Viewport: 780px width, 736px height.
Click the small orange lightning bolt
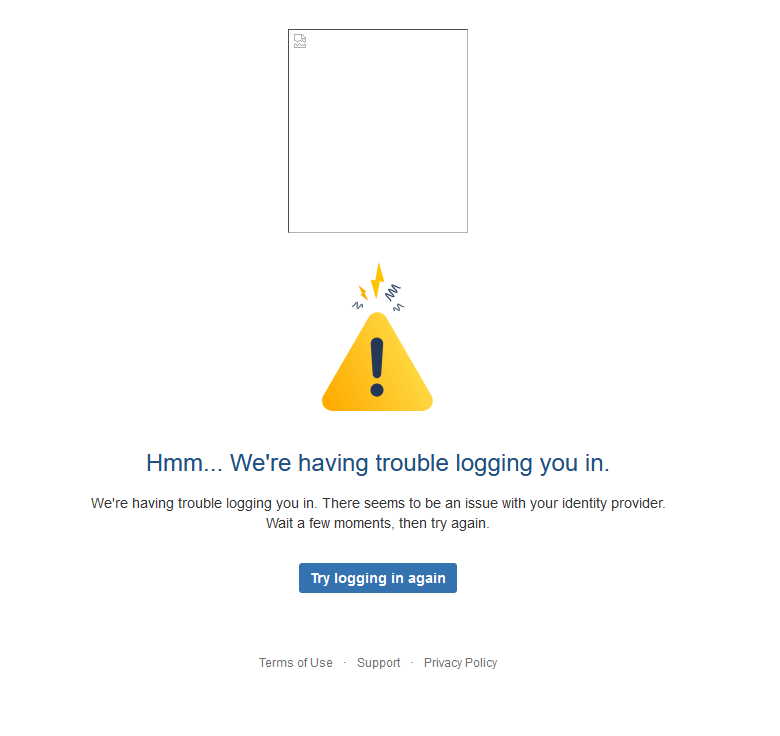pos(363,292)
